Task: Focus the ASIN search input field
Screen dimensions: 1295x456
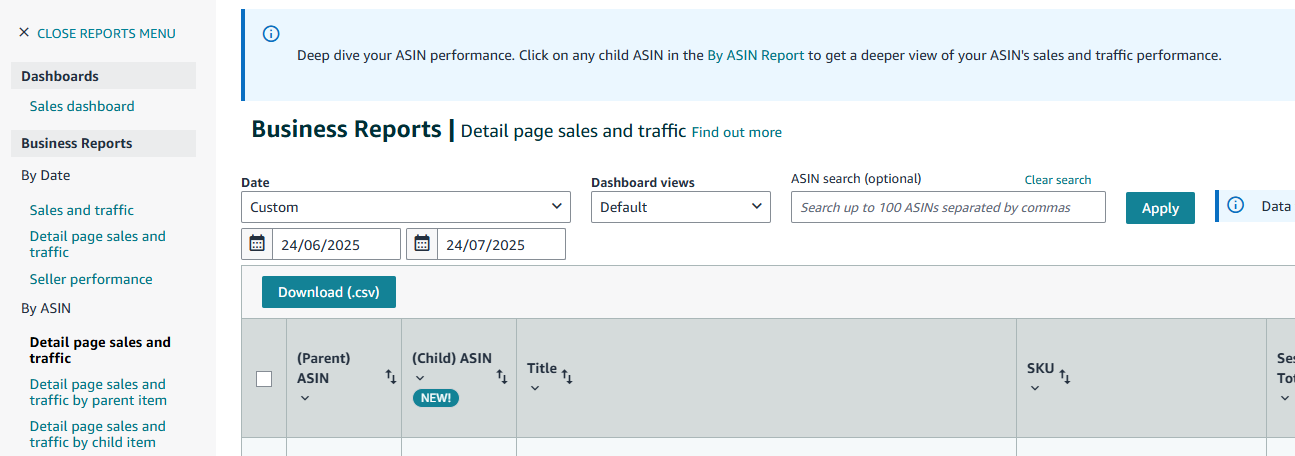Action: (948, 207)
